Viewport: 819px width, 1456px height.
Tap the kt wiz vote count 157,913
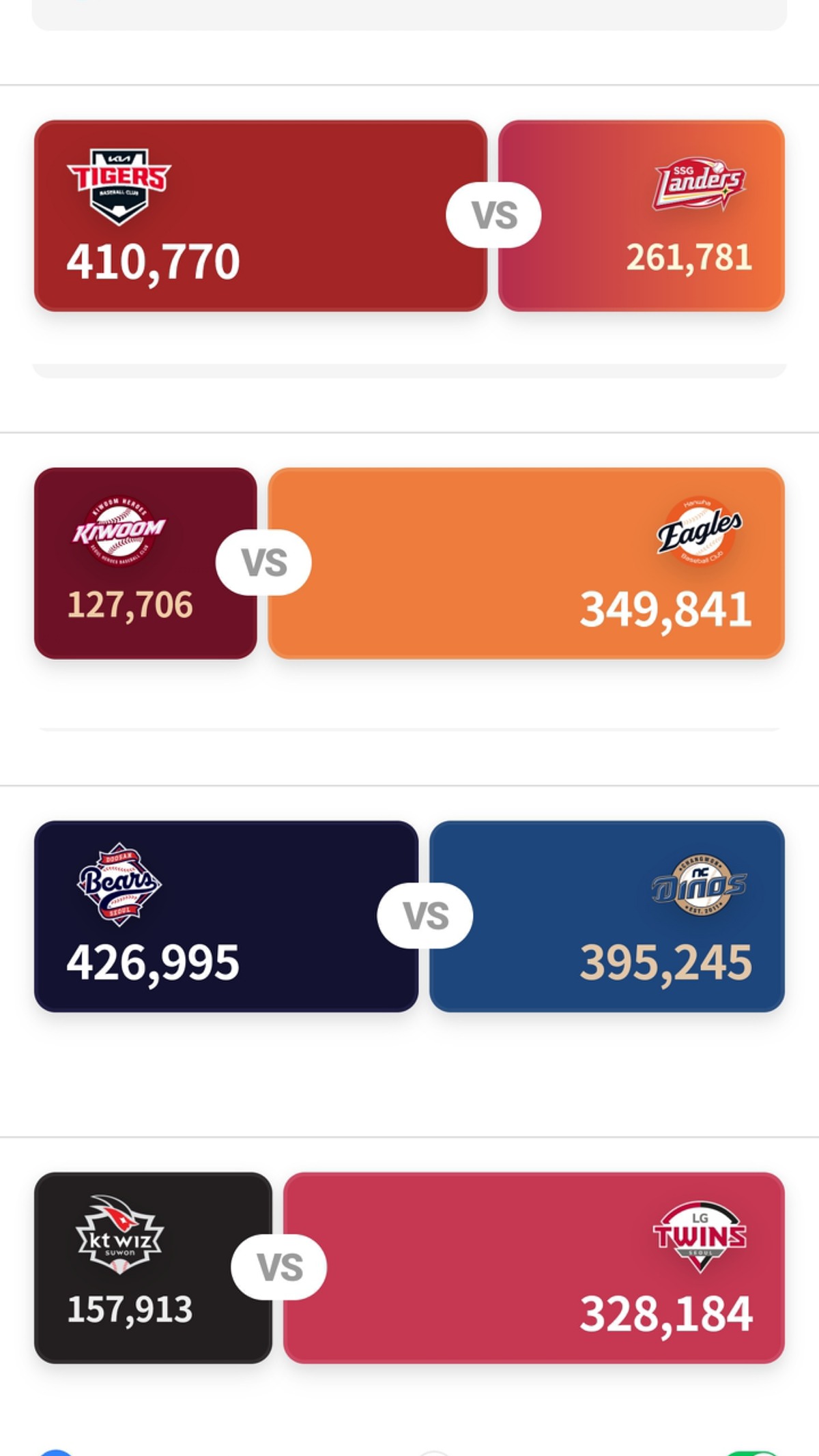[x=130, y=1310]
